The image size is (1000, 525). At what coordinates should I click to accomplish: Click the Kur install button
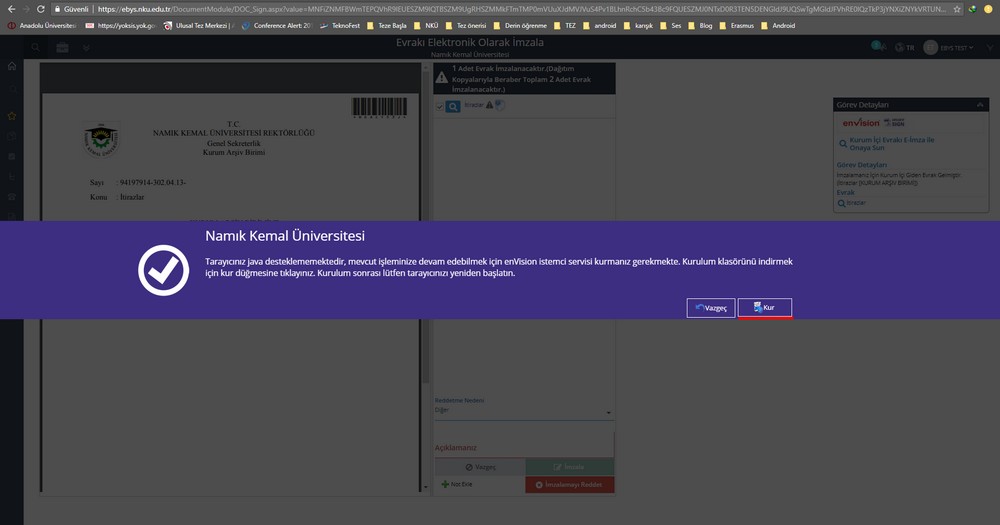point(765,307)
